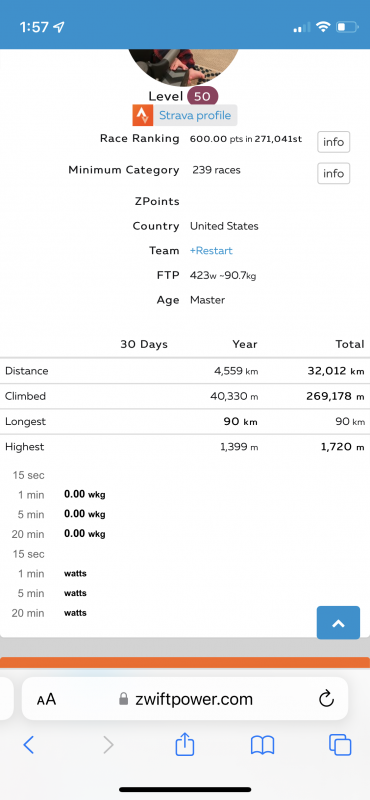Show open tabs in Safari
370x800 pixels.
pyautogui.click(x=340, y=745)
